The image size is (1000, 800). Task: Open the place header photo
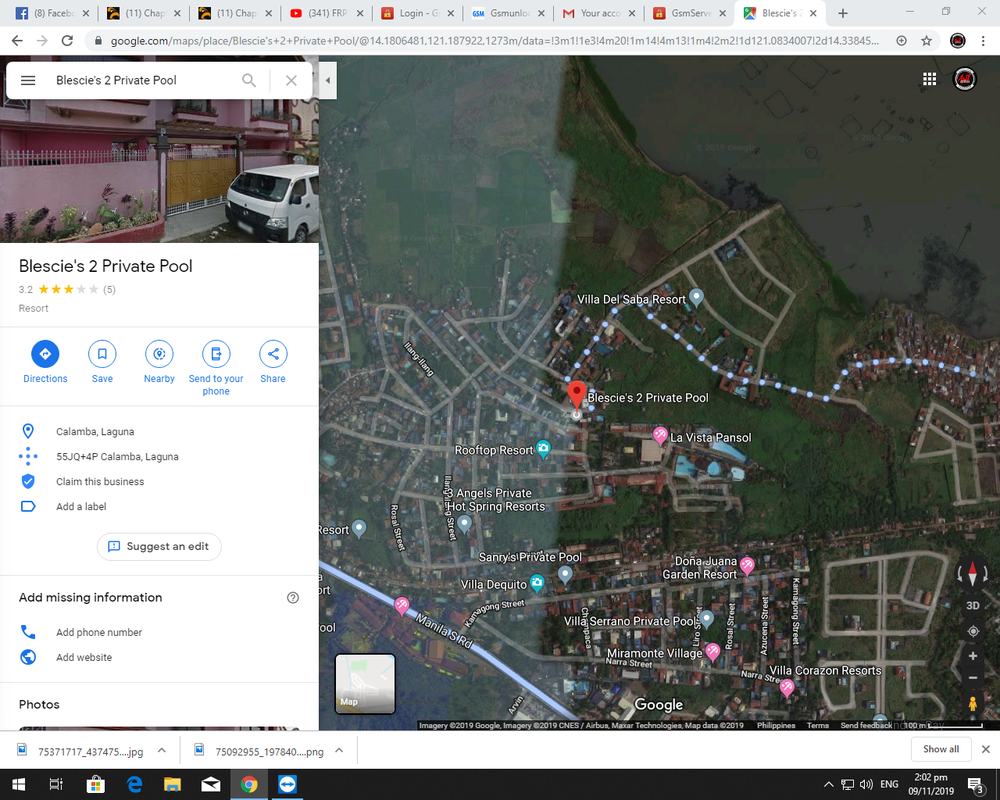[159, 171]
